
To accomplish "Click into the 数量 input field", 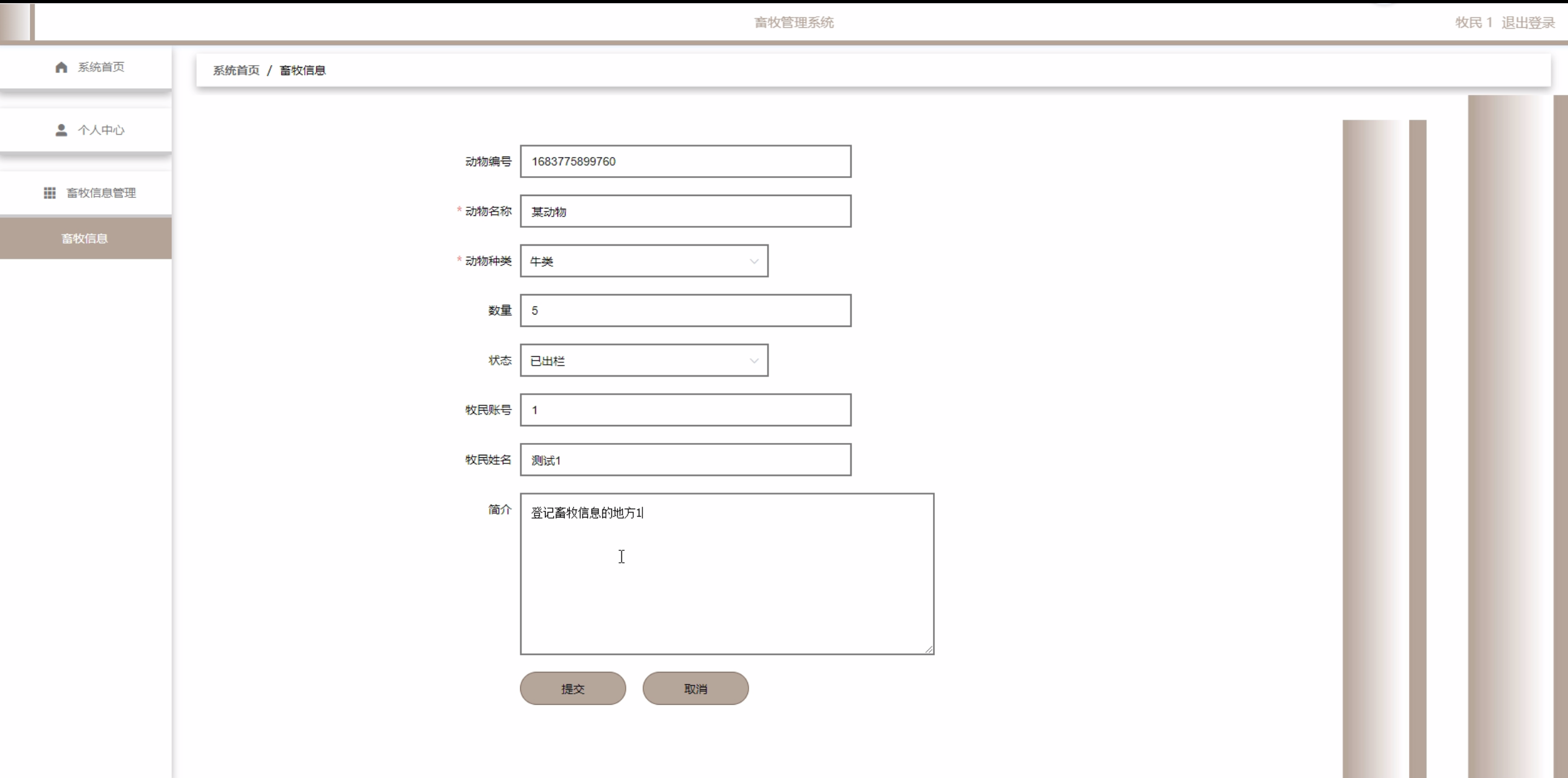I will (x=685, y=311).
